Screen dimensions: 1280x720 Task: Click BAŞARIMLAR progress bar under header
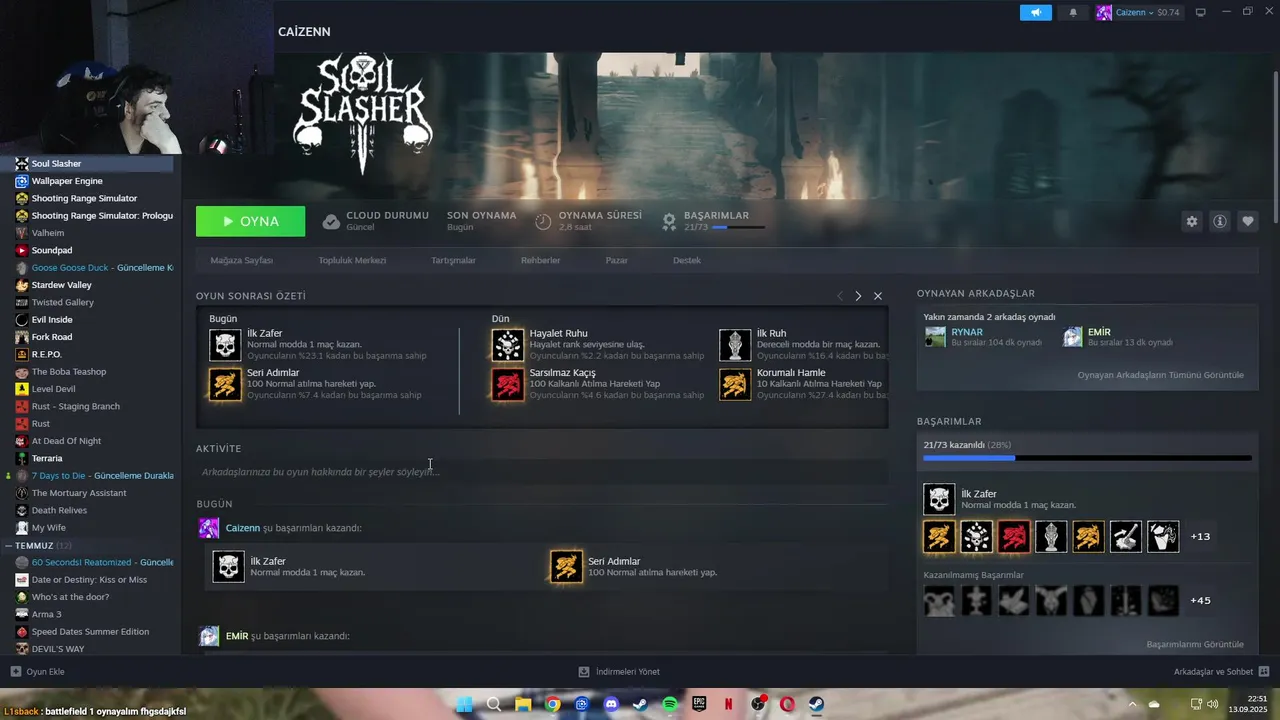tap(738, 228)
